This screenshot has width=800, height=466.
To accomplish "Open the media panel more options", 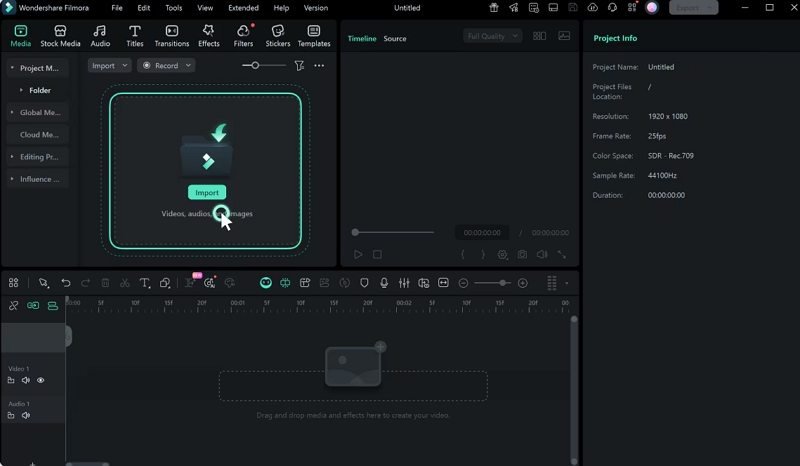I will click(x=319, y=65).
